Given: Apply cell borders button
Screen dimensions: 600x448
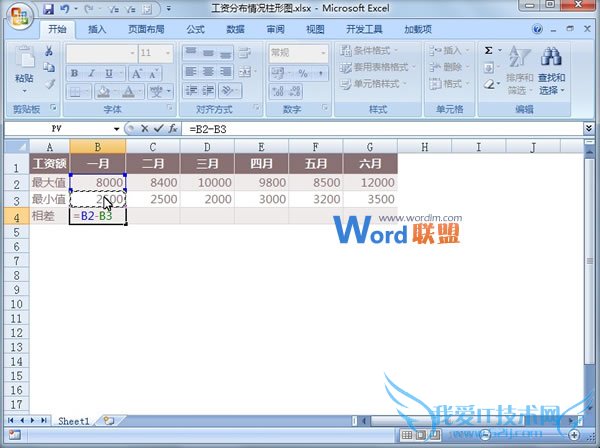Looking at the screenshot, I should 75,92.
